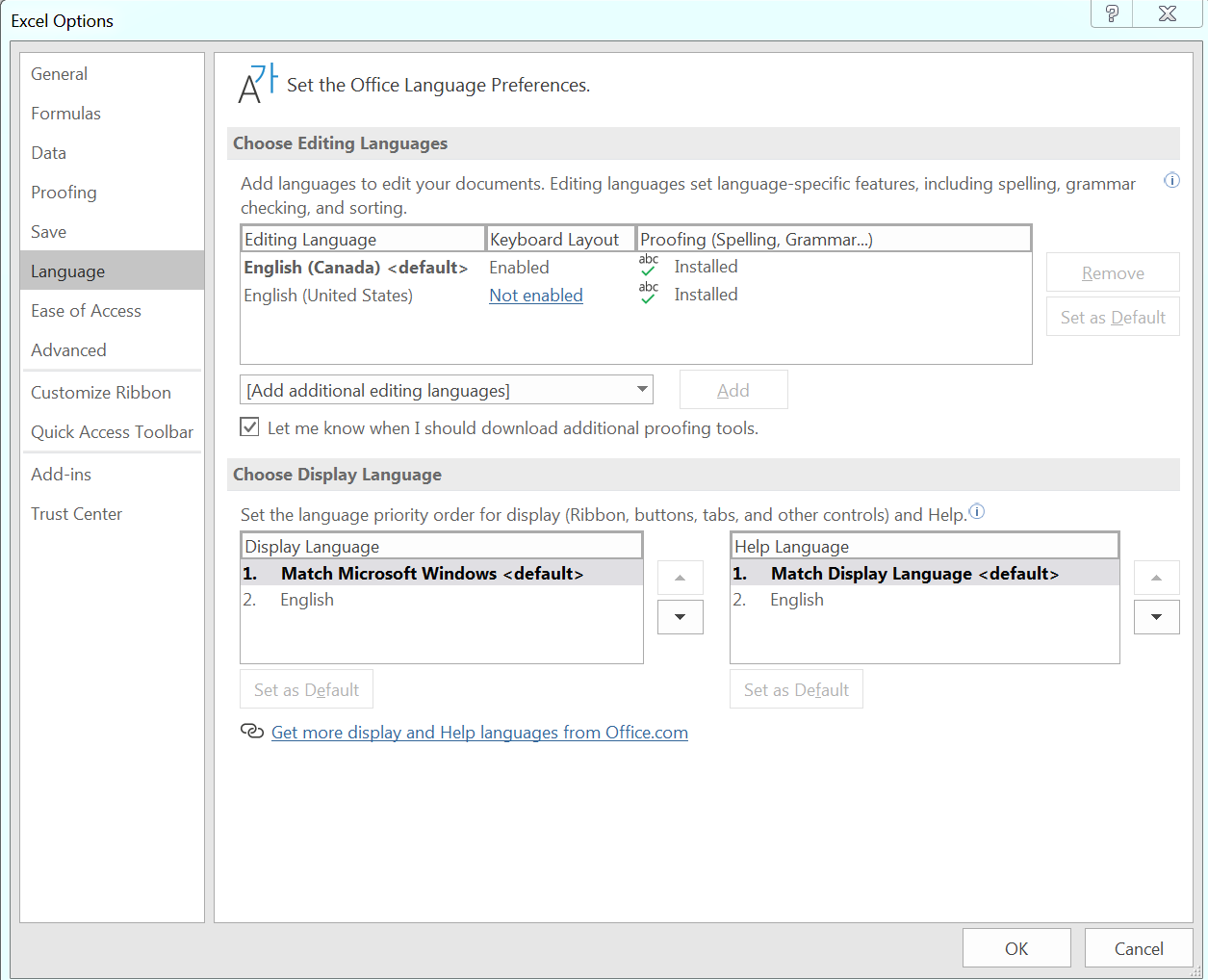Image resolution: width=1208 pixels, height=980 pixels.
Task: Select the Language options category
Action: pos(112,271)
